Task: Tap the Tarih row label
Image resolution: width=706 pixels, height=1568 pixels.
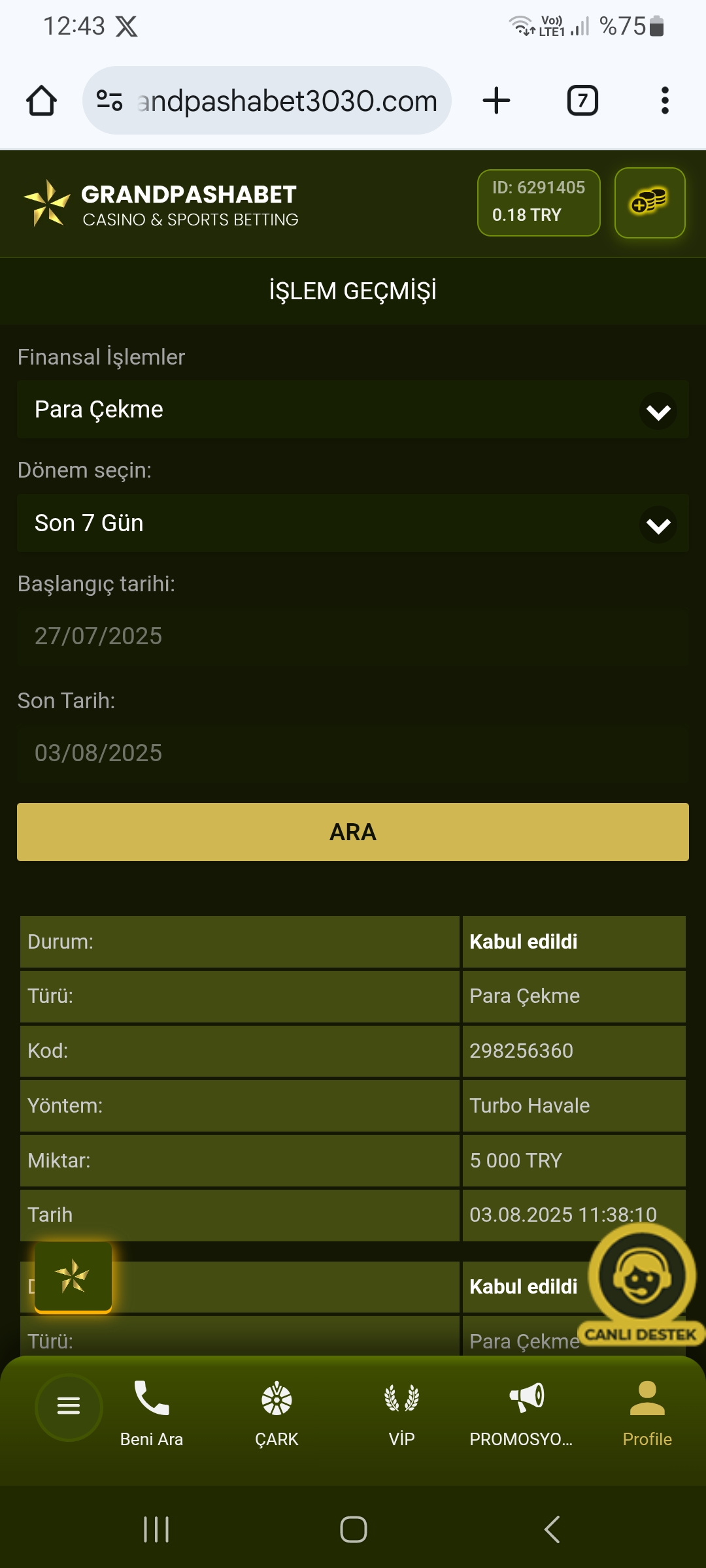Action: (x=50, y=1215)
